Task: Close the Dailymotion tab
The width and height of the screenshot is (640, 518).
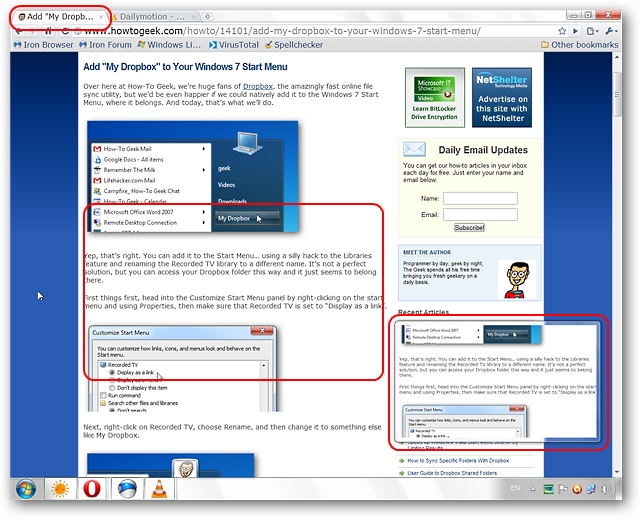Action: (x=193, y=17)
